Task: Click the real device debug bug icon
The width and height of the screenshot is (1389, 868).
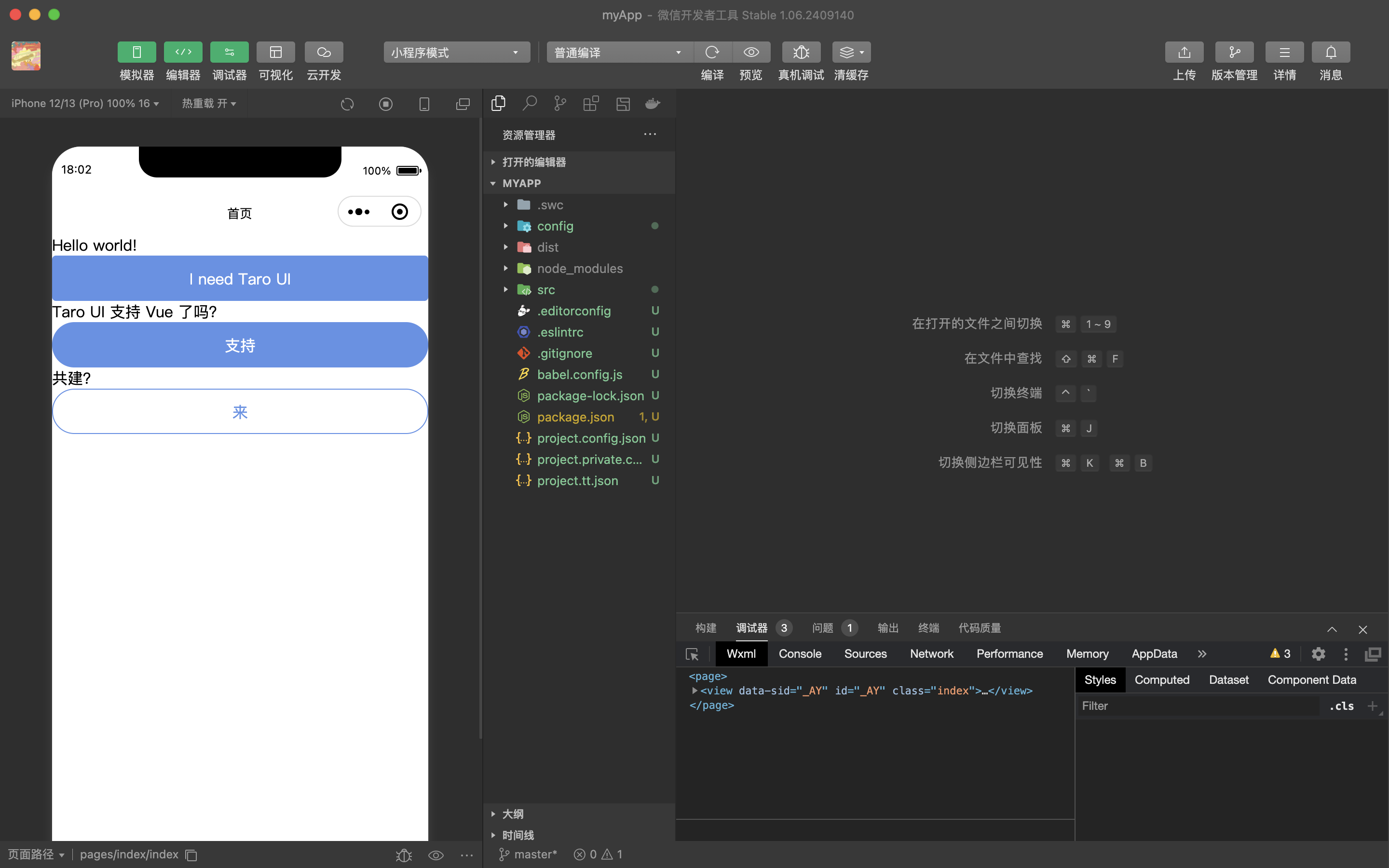Action: point(801,52)
